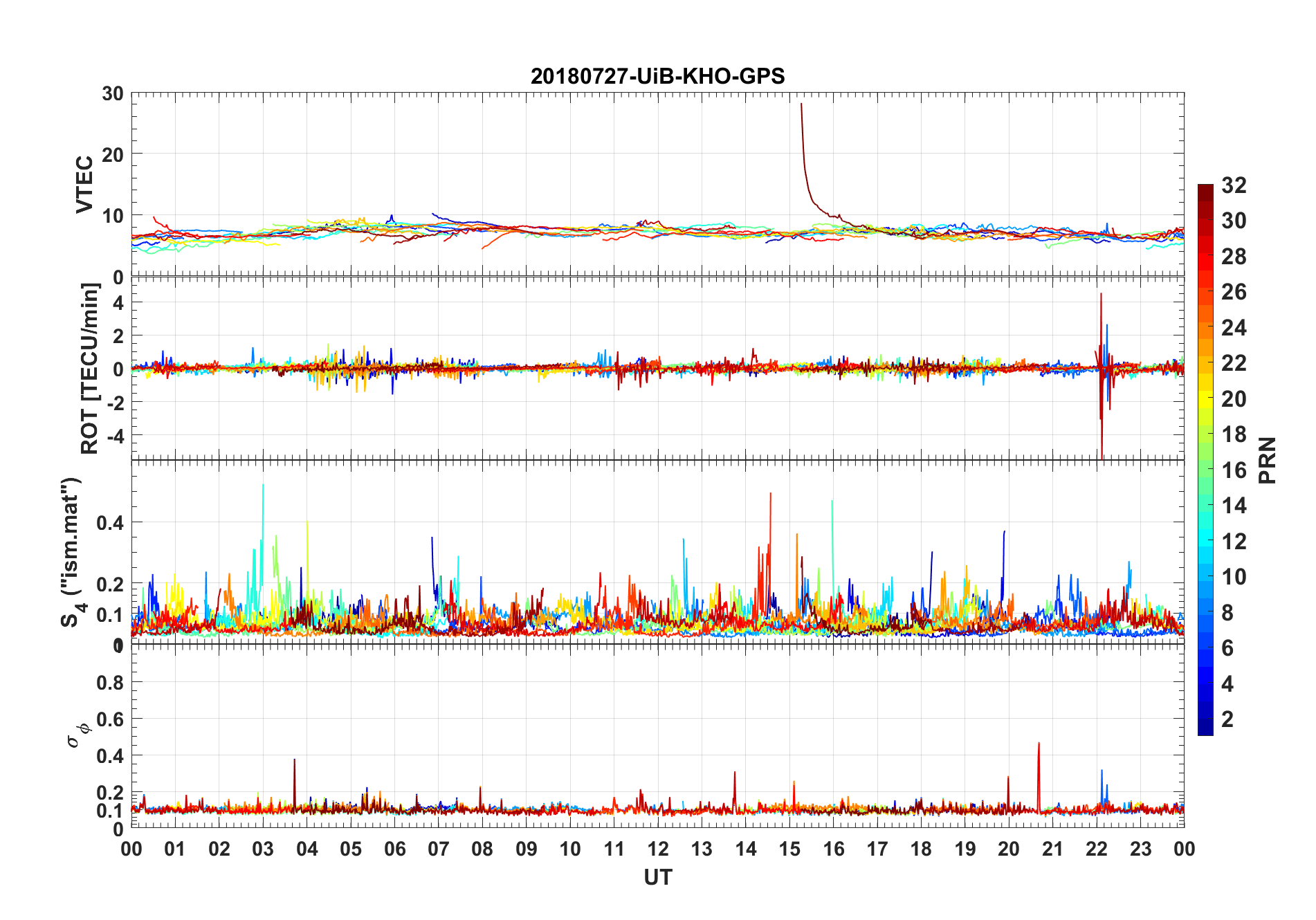
Task: Click the sigma phi axis label
Action: pyautogui.click(x=77, y=735)
